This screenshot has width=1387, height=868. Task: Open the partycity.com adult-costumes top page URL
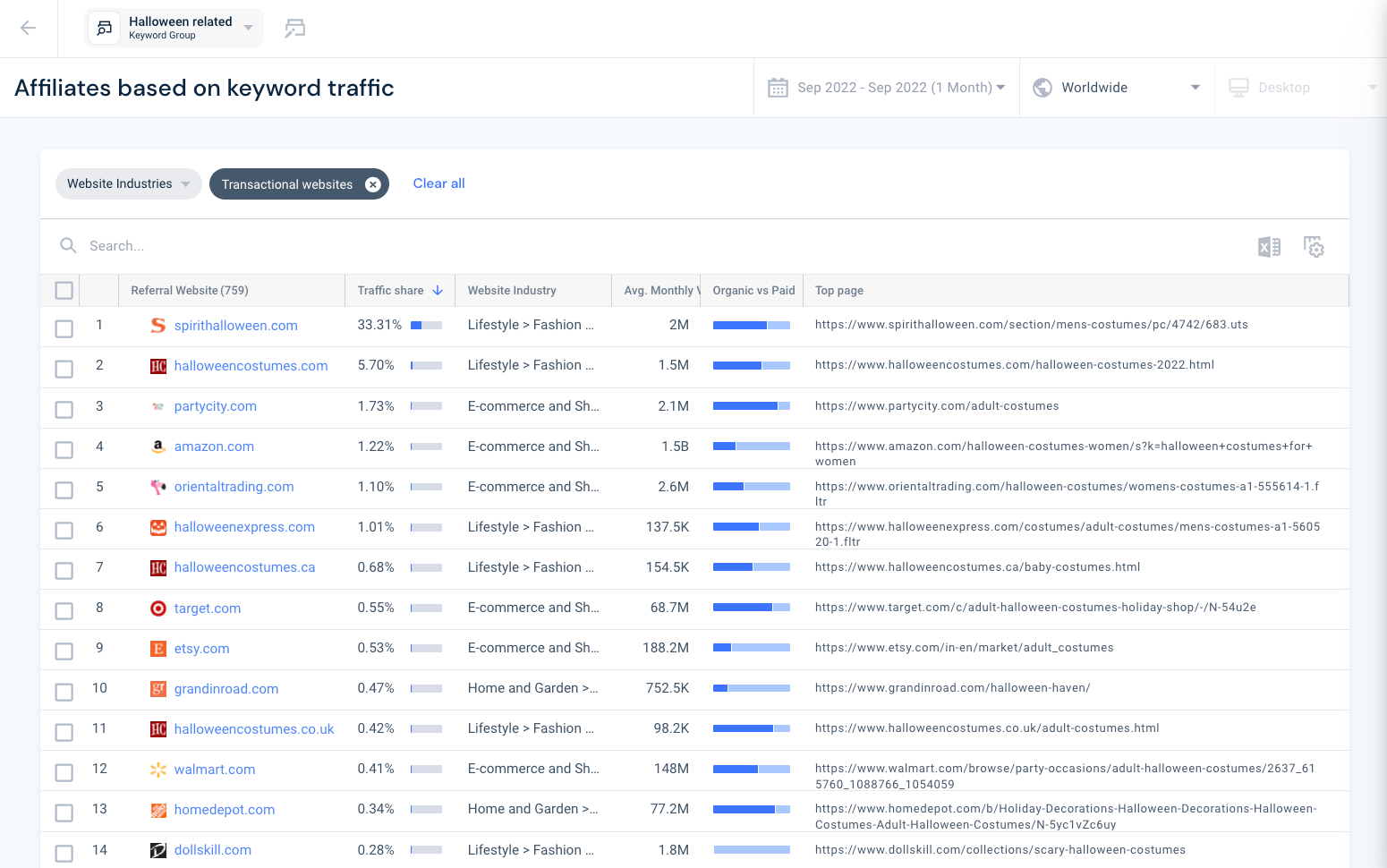(937, 406)
